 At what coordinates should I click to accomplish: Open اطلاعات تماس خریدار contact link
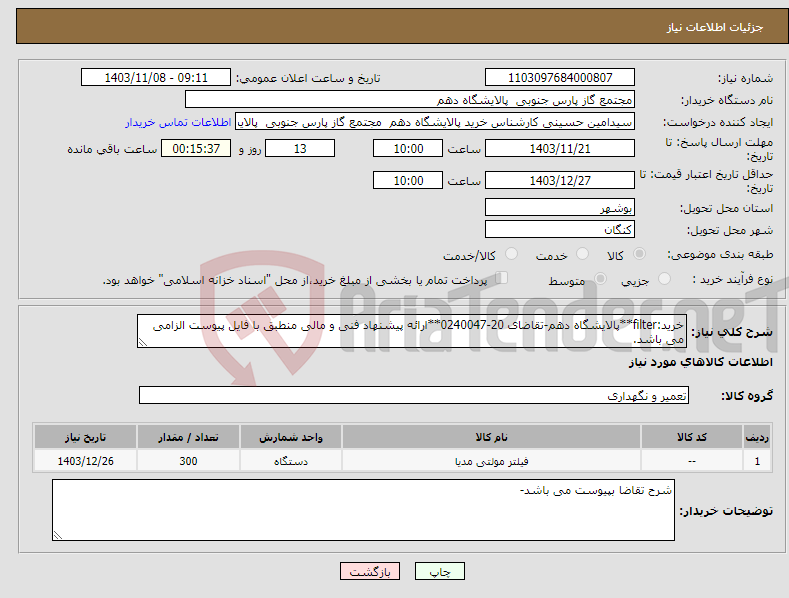[x=178, y=122]
